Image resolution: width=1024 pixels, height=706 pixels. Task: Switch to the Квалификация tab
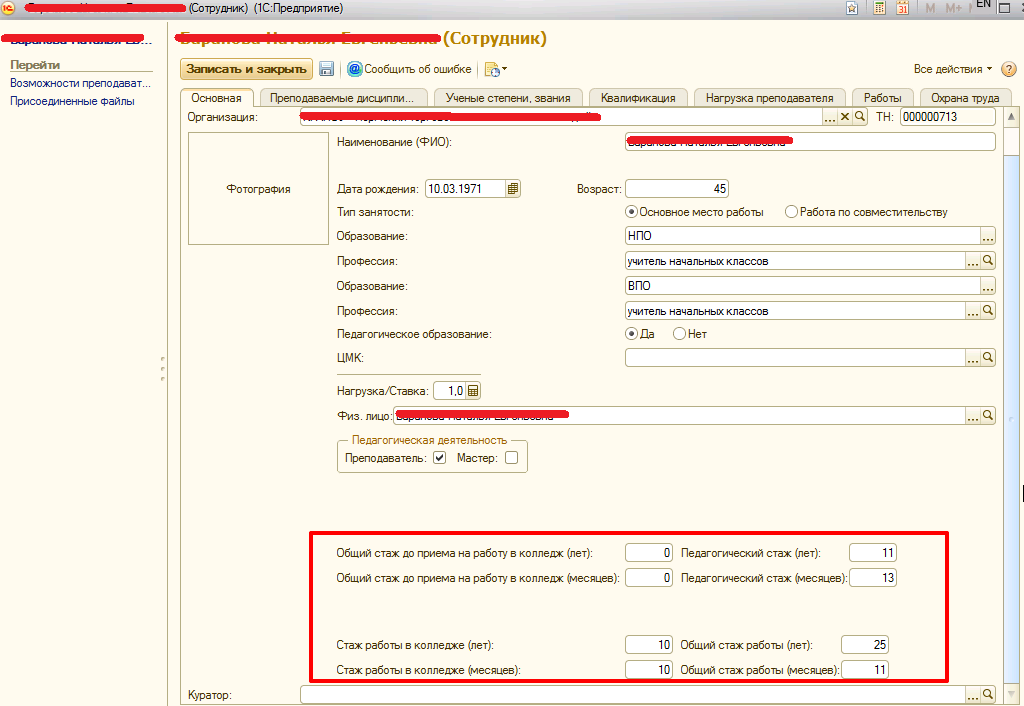(x=638, y=98)
